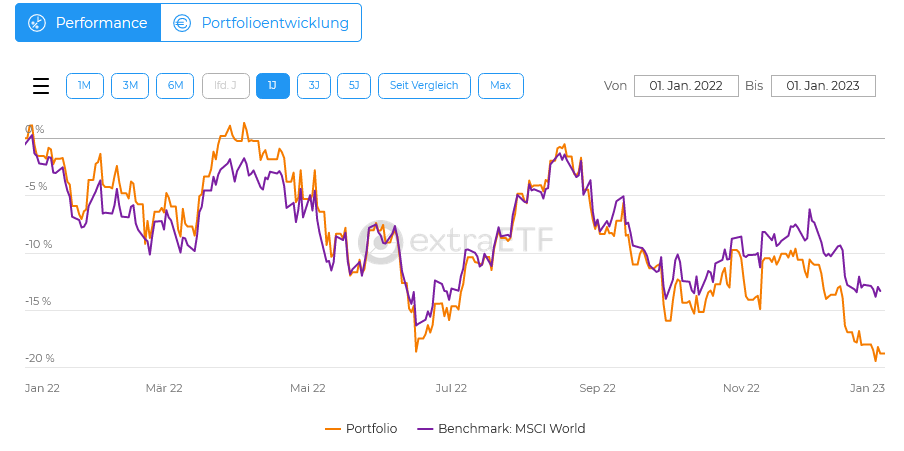
Task: Switch to the Performance tab
Action: 88,23
